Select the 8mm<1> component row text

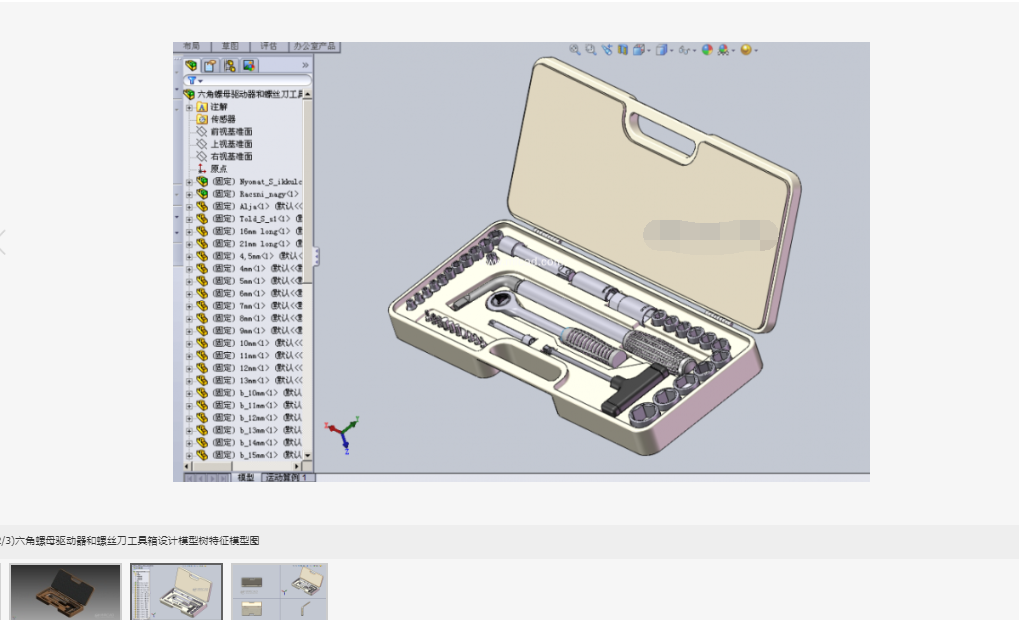point(257,318)
